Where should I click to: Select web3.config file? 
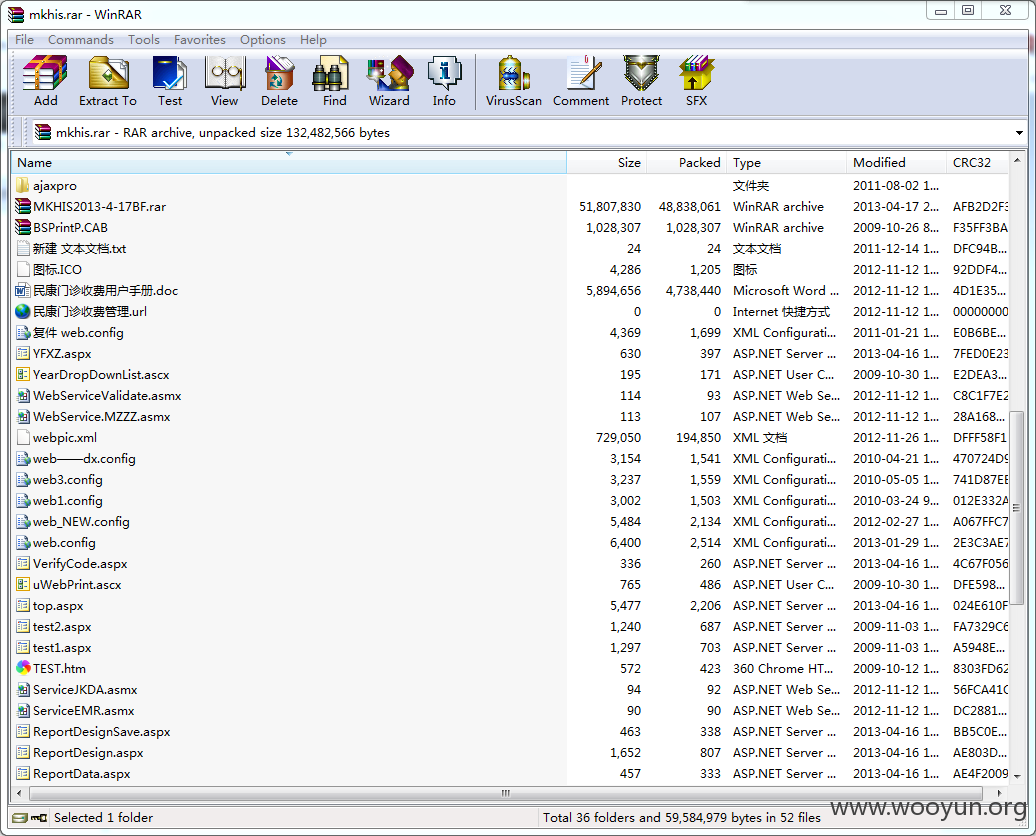coord(67,480)
